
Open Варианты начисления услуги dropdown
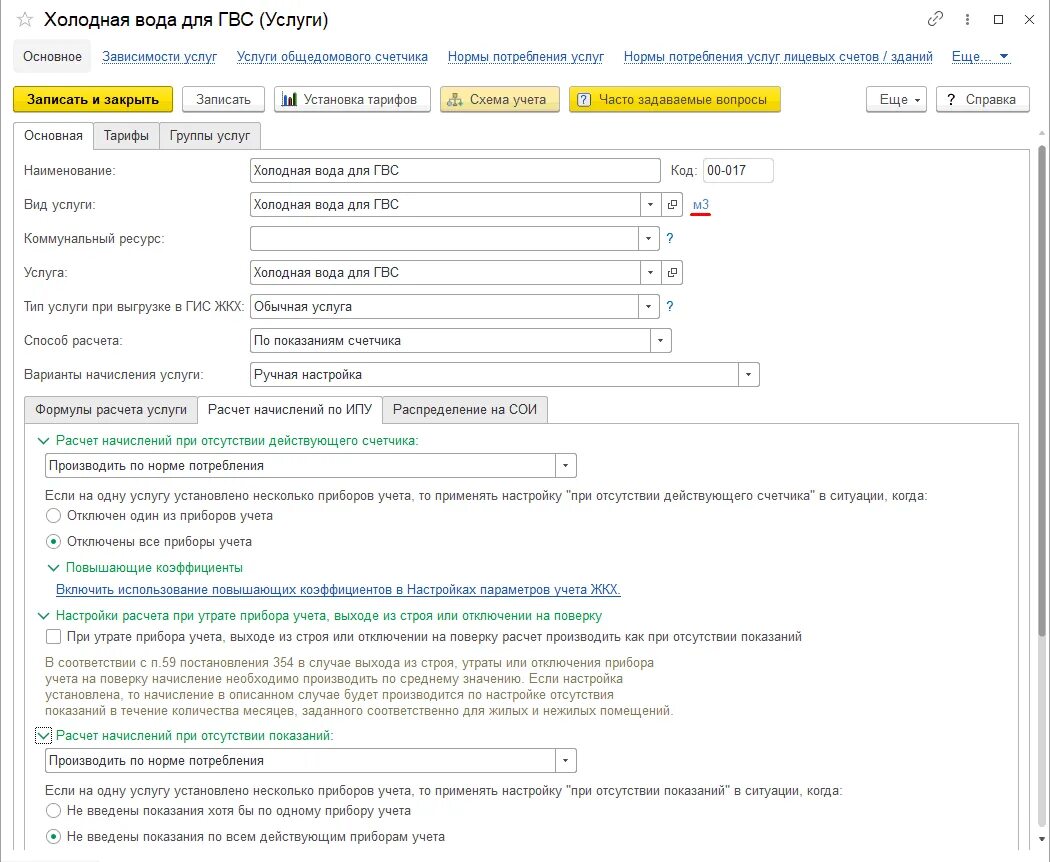click(x=749, y=375)
